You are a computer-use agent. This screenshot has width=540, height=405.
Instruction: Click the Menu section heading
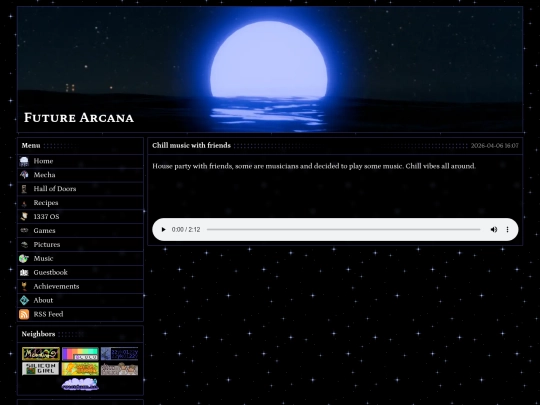click(31, 146)
